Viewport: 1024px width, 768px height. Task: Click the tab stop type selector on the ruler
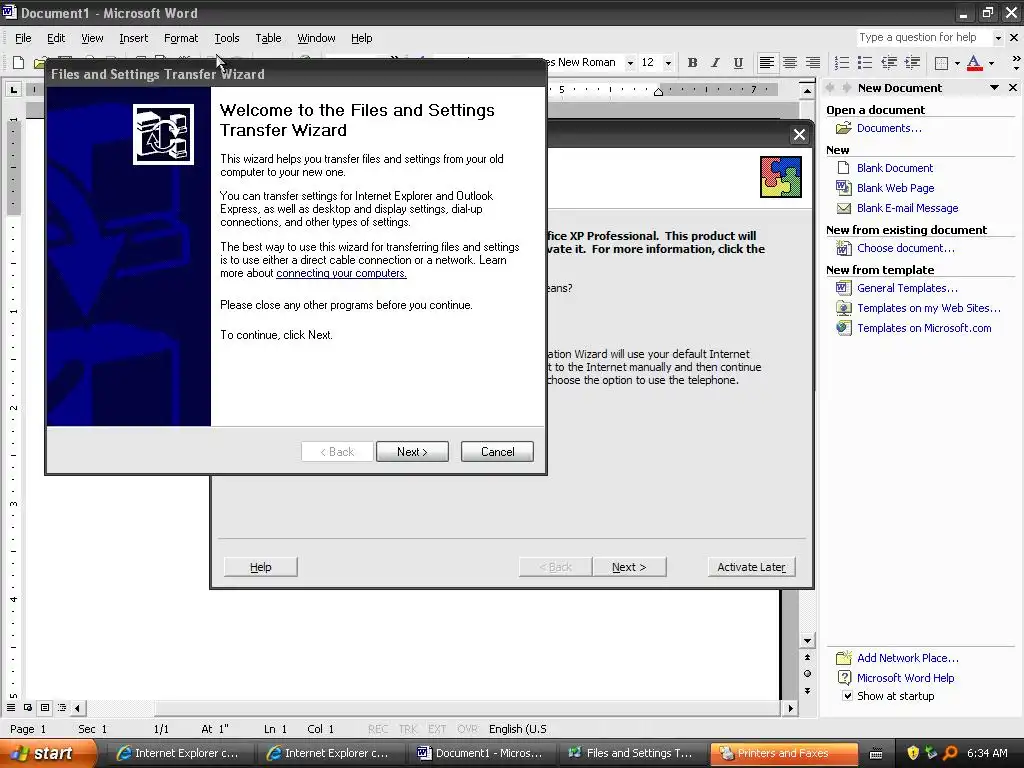(14, 89)
